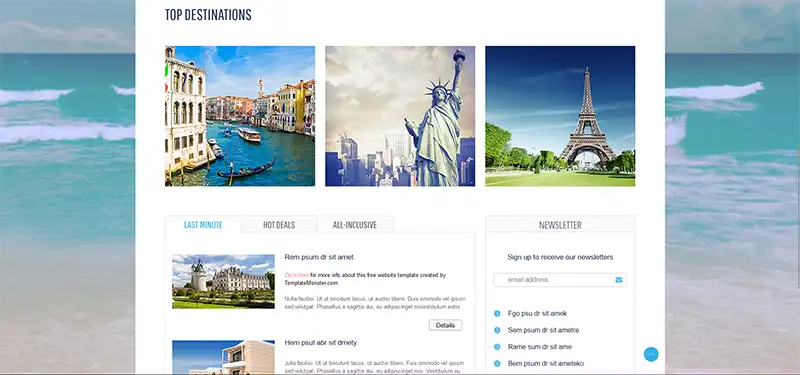
Task: Click bullet arrow beside Fgo psu dr sit amek
Action: pos(497,313)
